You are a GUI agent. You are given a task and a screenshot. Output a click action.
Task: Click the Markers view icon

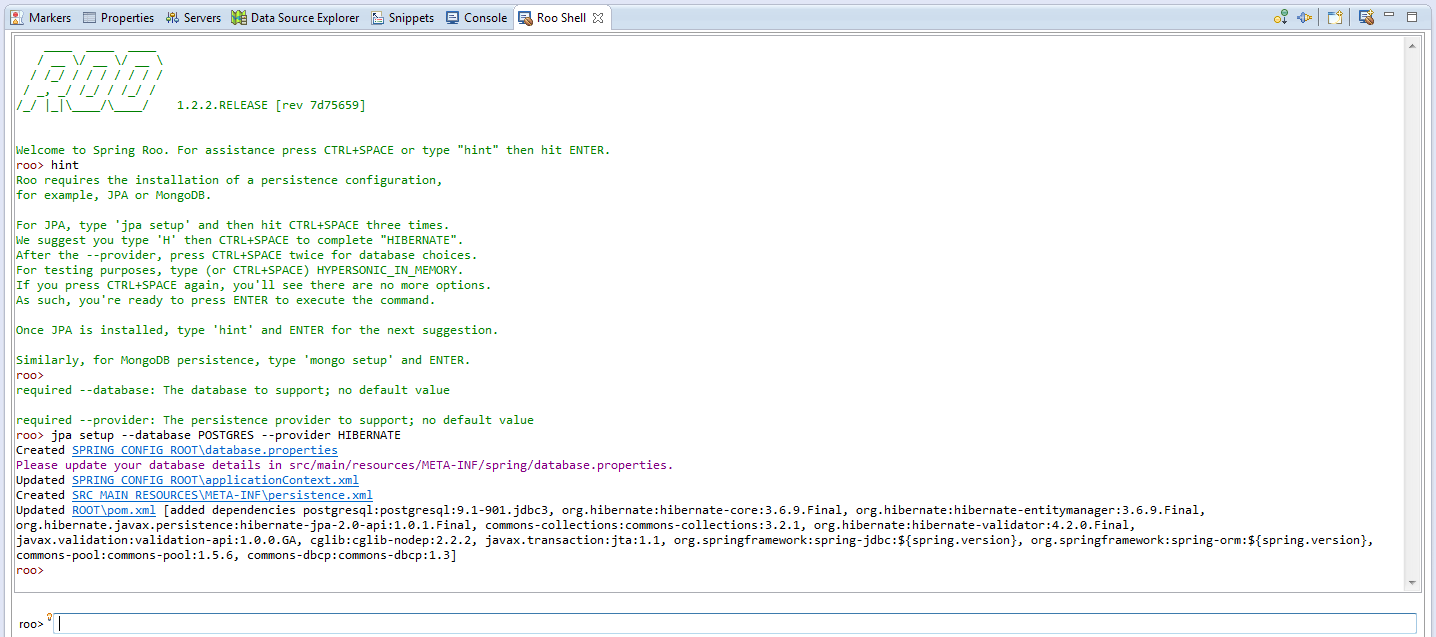tap(16, 18)
